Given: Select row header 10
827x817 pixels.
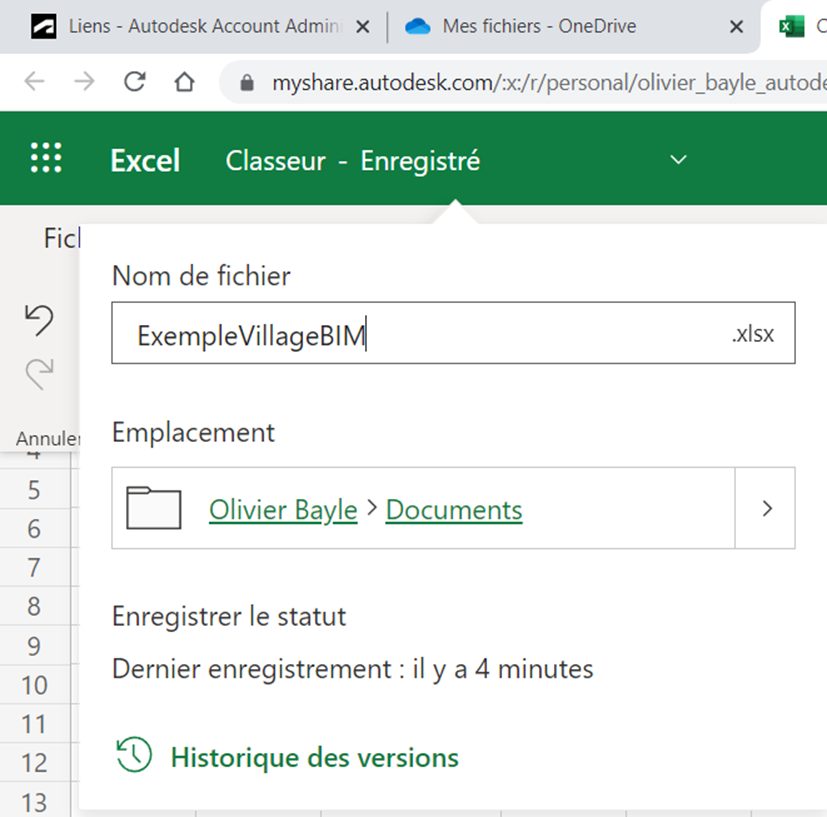Looking at the screenshot, I should click(x=34, y=685).
